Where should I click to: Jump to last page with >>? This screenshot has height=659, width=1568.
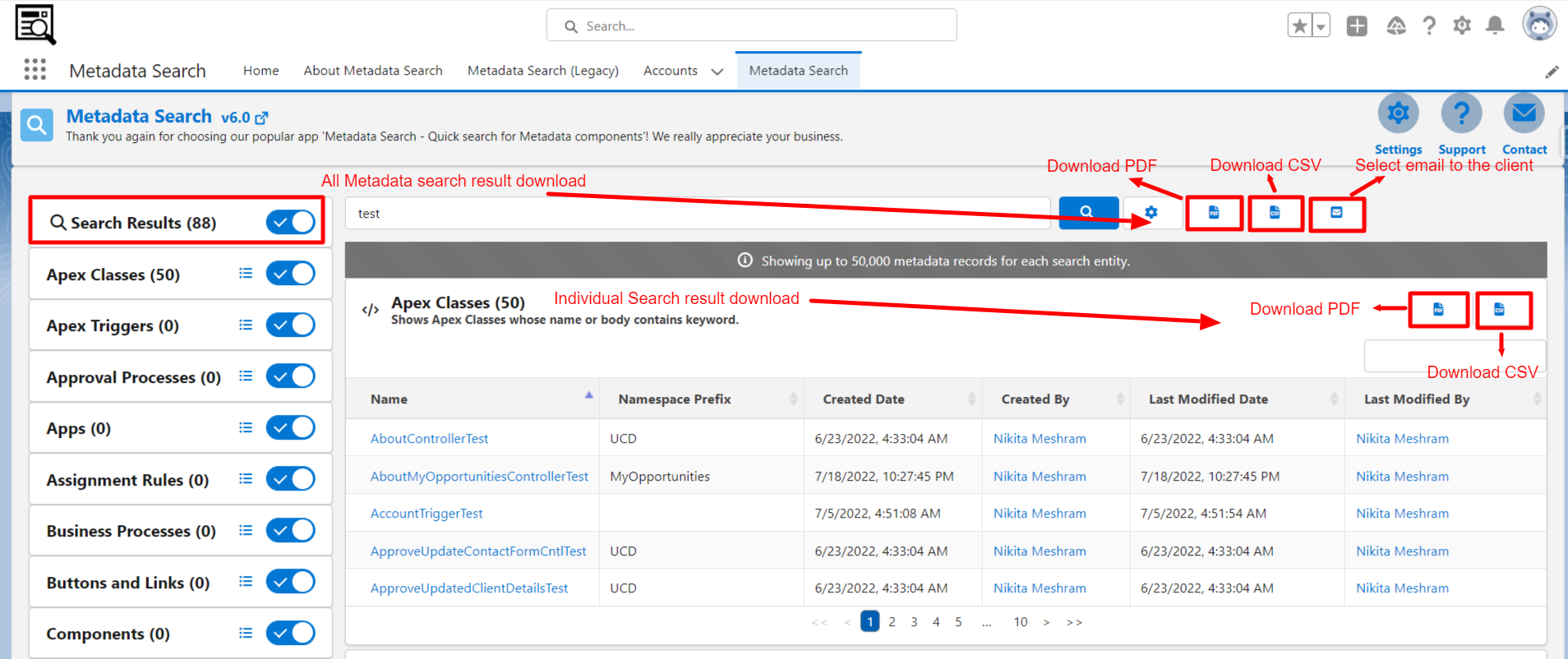tap(1074, 622)
